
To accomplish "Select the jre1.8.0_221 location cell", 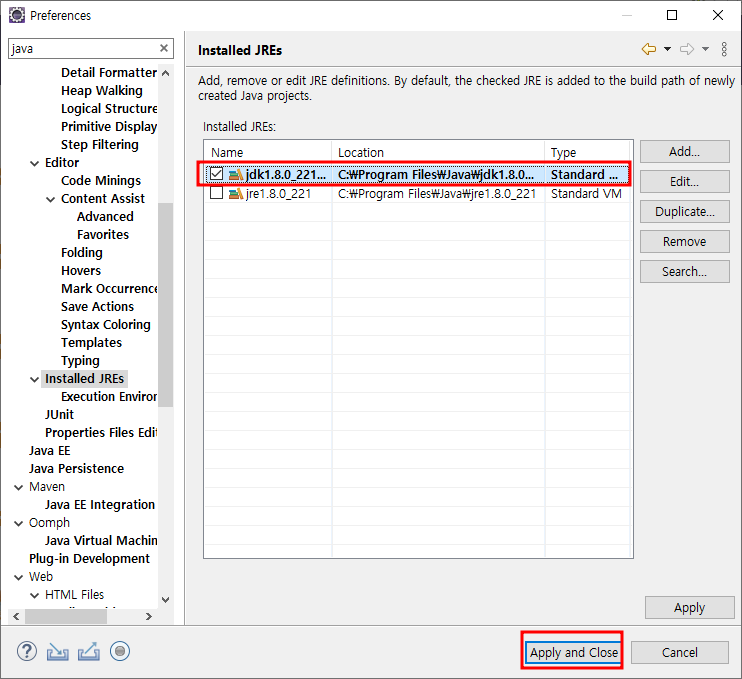I will point(437,194).
